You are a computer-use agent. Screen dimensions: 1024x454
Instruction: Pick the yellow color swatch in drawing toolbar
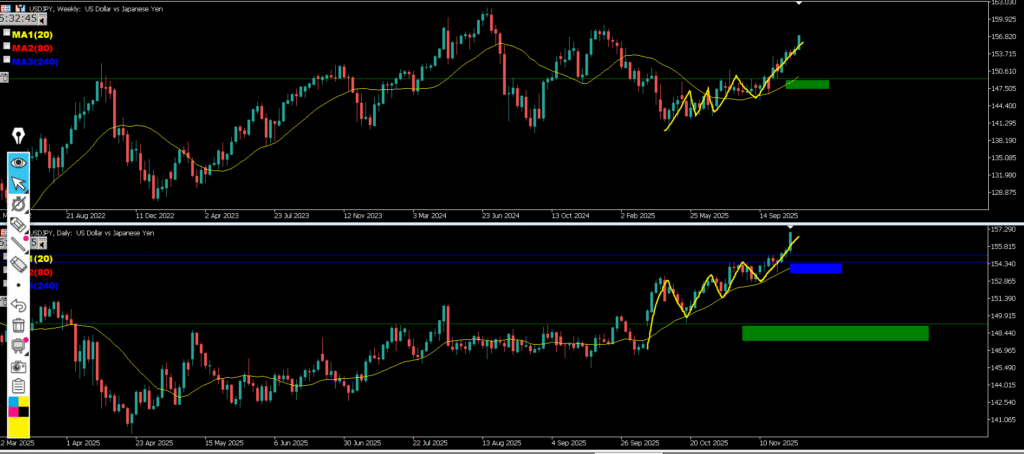[x=18, y=428]
